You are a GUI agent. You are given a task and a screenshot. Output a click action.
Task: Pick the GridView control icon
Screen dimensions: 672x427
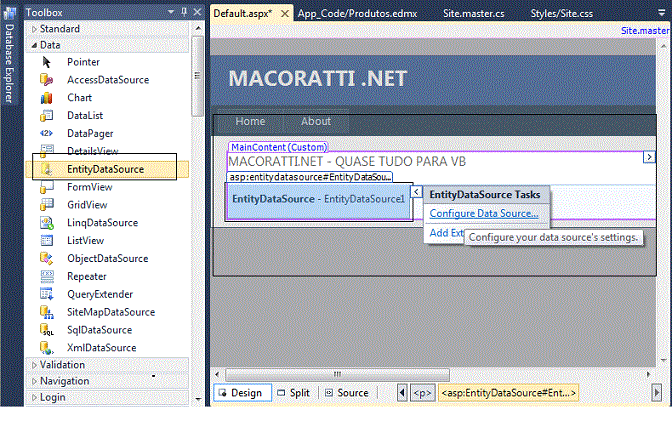[x=46, y=205]
